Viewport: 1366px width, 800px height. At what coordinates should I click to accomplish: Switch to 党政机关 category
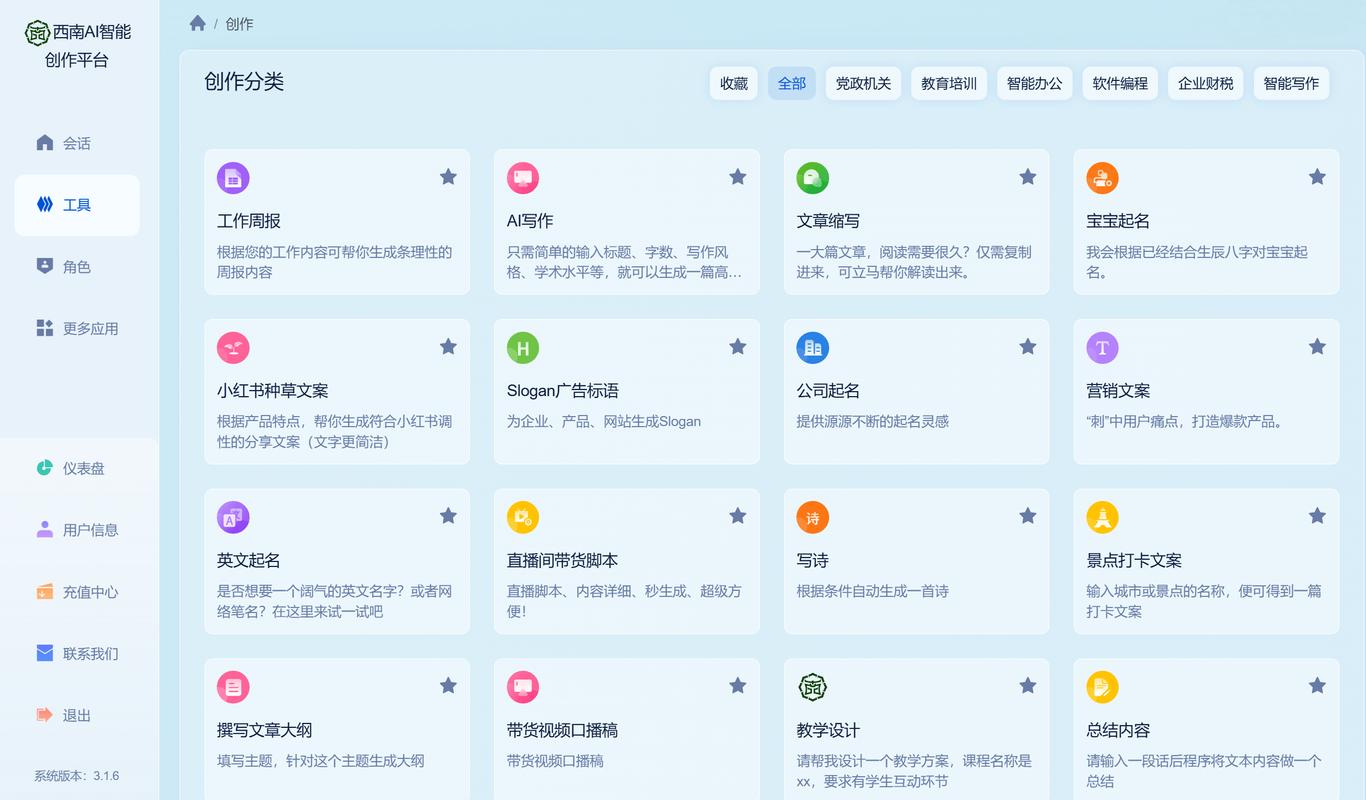[864, 83]
